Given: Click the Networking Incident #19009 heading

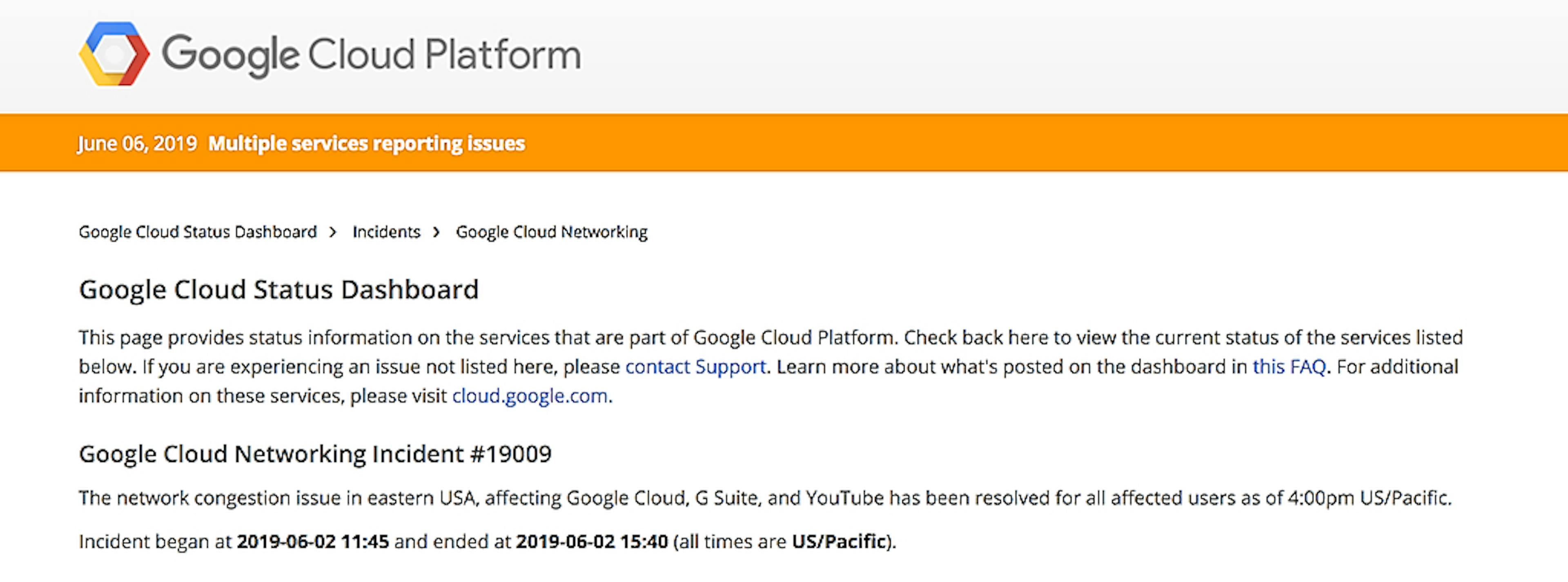Looking at the screenshot, I should [315, 454].
